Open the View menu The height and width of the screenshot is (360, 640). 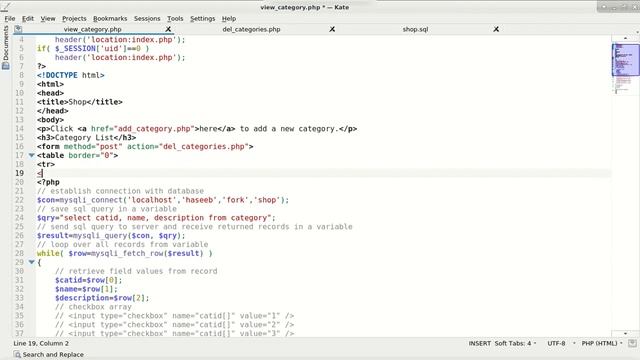tap(48, 18)
